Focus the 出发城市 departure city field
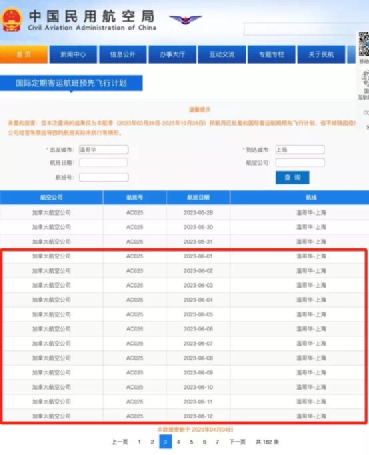 pos(104,150)
